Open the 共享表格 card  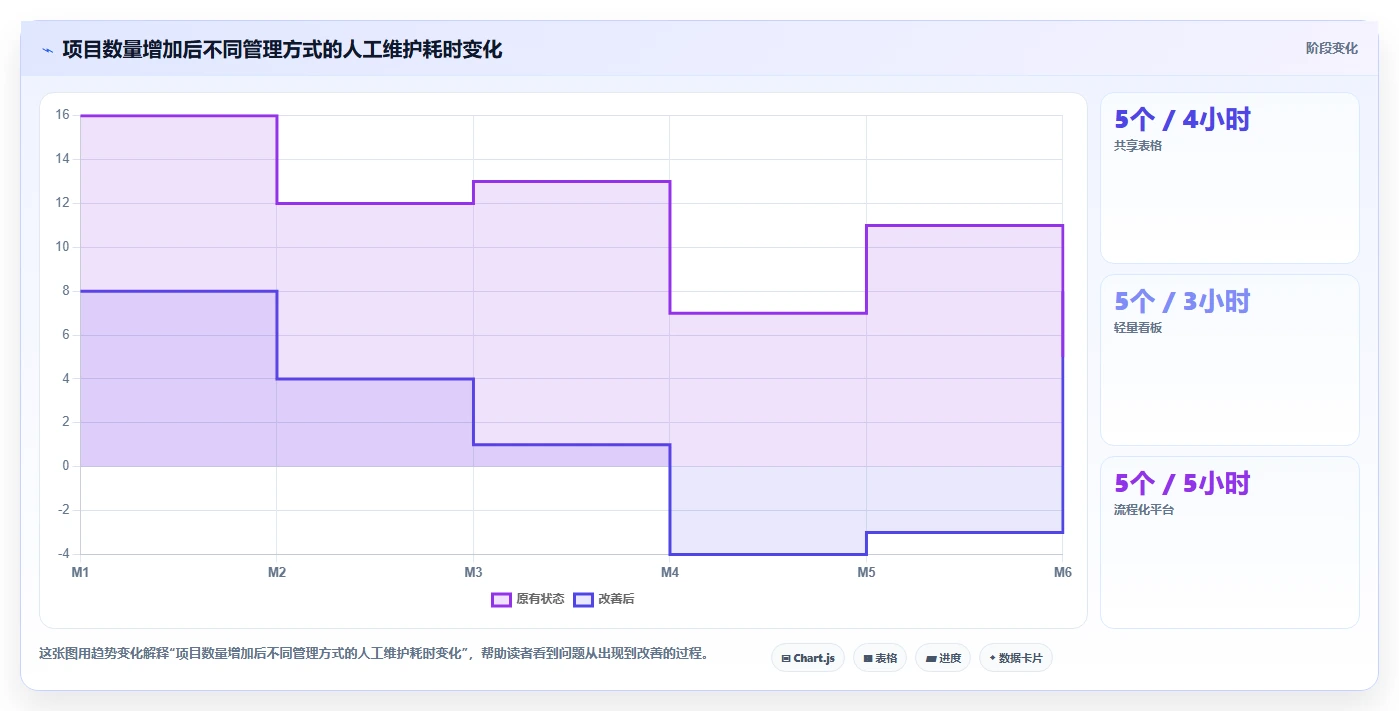(1230, 178)
